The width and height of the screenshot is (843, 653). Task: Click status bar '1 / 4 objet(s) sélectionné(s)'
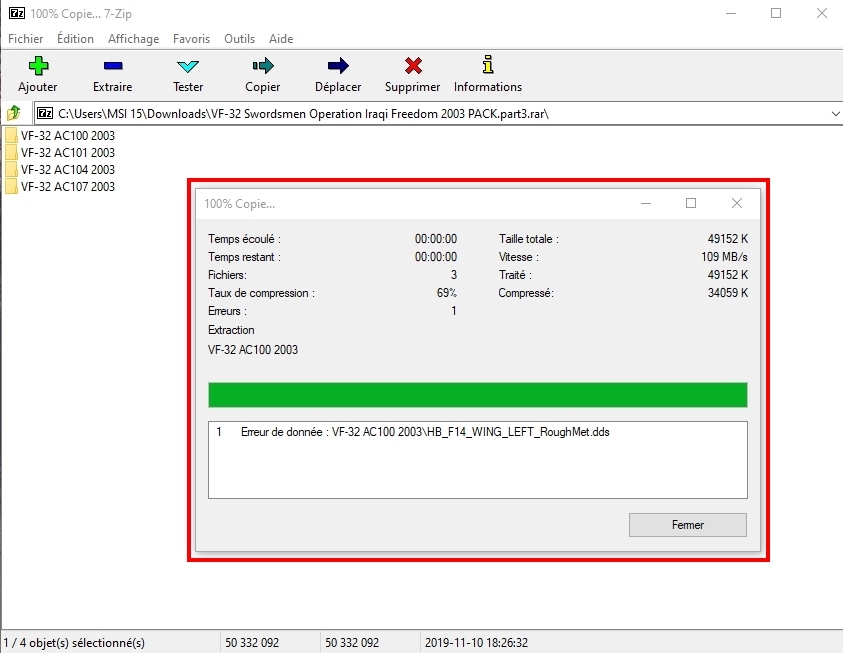point(74,642)
